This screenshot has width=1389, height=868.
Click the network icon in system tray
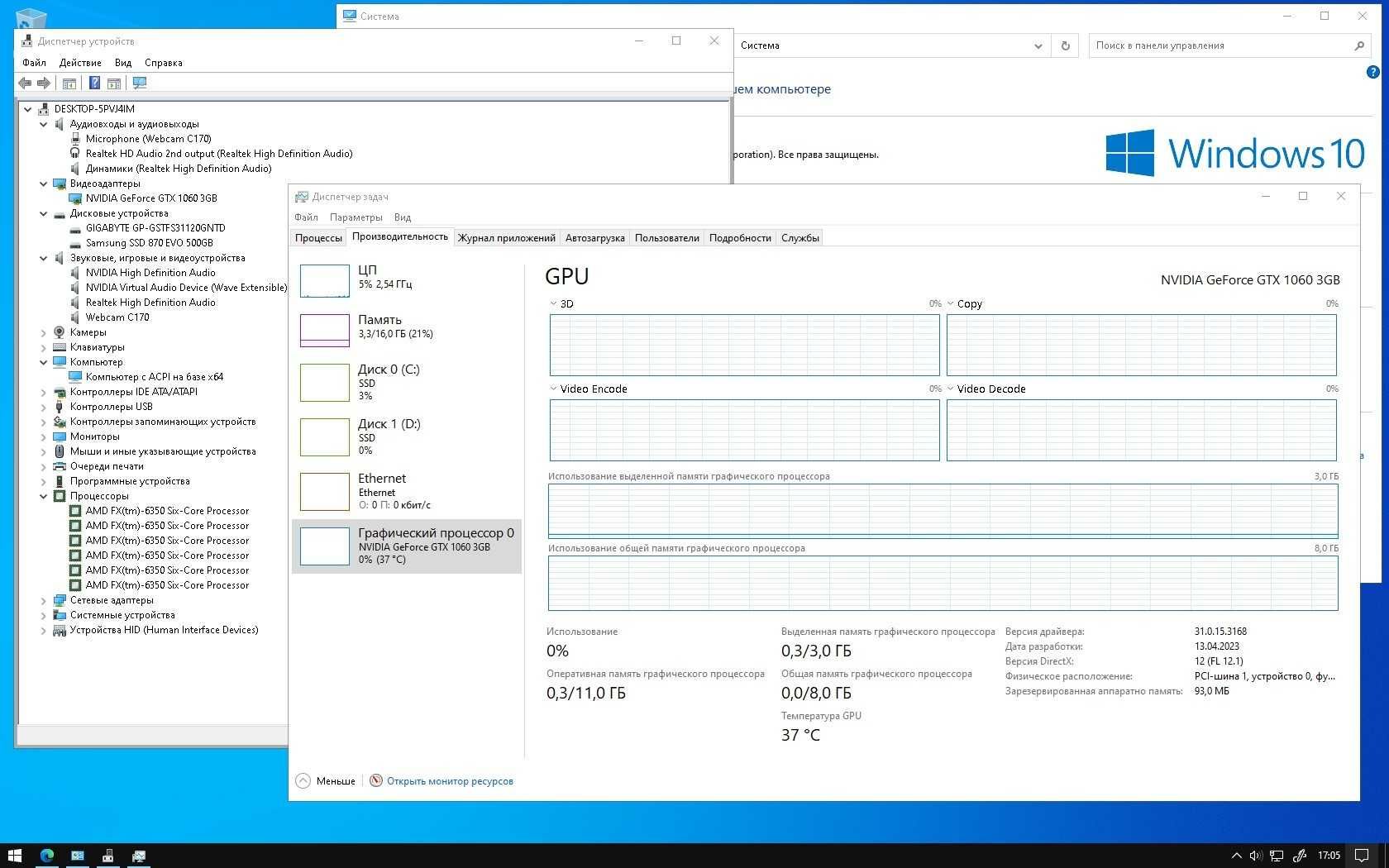click(1277, 856)
